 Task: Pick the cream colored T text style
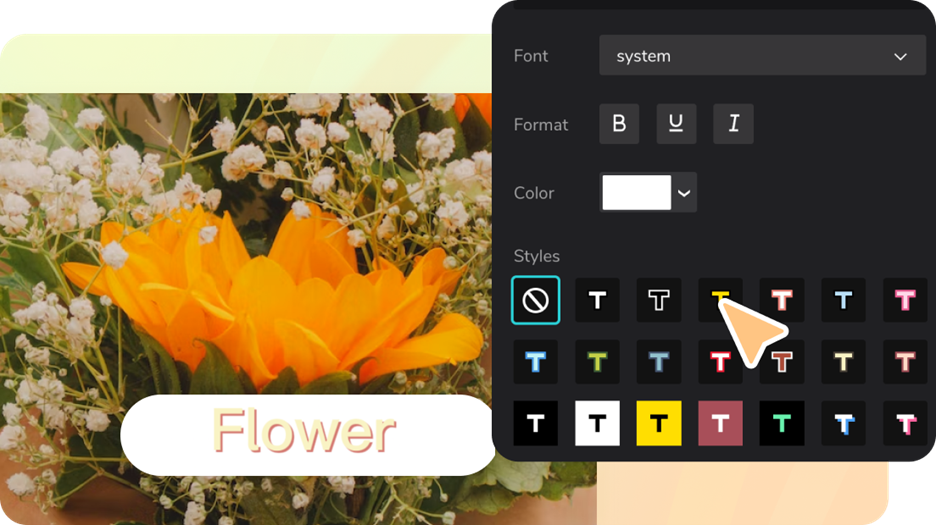click(x=843, y=362)
